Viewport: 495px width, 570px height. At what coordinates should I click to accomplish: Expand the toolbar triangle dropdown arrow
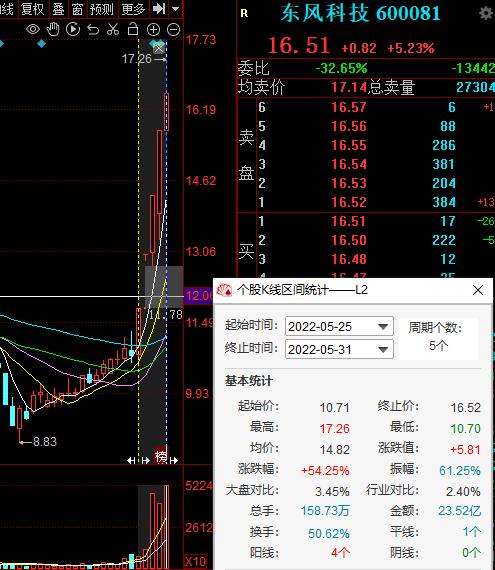(x=176, y=8)
